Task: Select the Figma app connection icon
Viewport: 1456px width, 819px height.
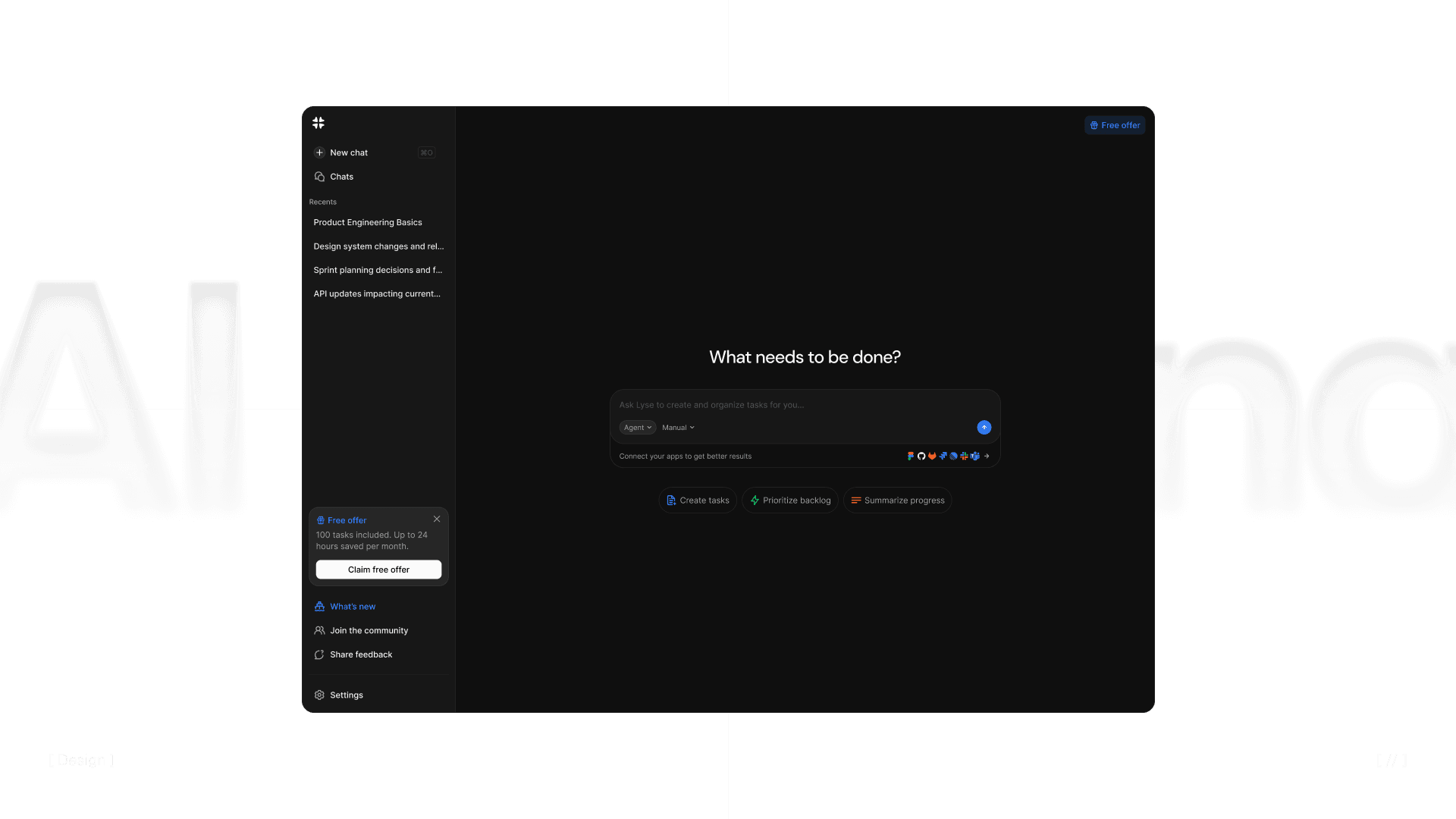Action: point(911,456)
